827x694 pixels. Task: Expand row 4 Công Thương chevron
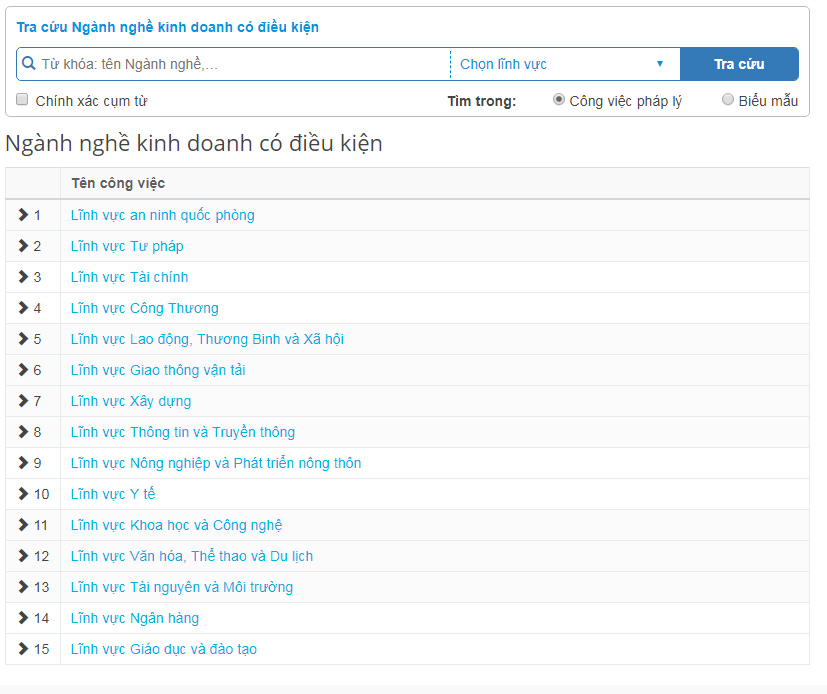coord(23,308)
